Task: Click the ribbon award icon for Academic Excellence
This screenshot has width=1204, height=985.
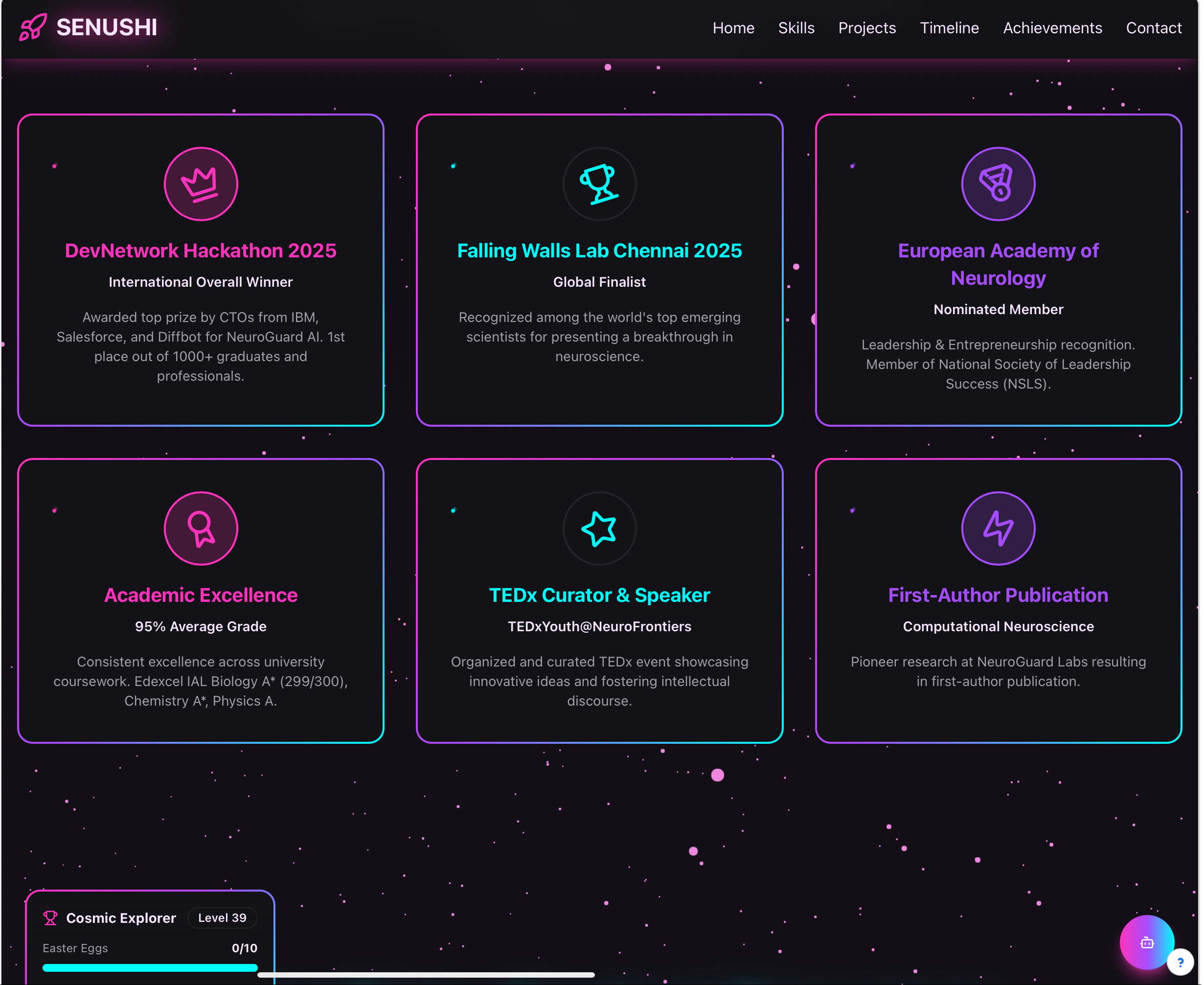Action: 201,529
